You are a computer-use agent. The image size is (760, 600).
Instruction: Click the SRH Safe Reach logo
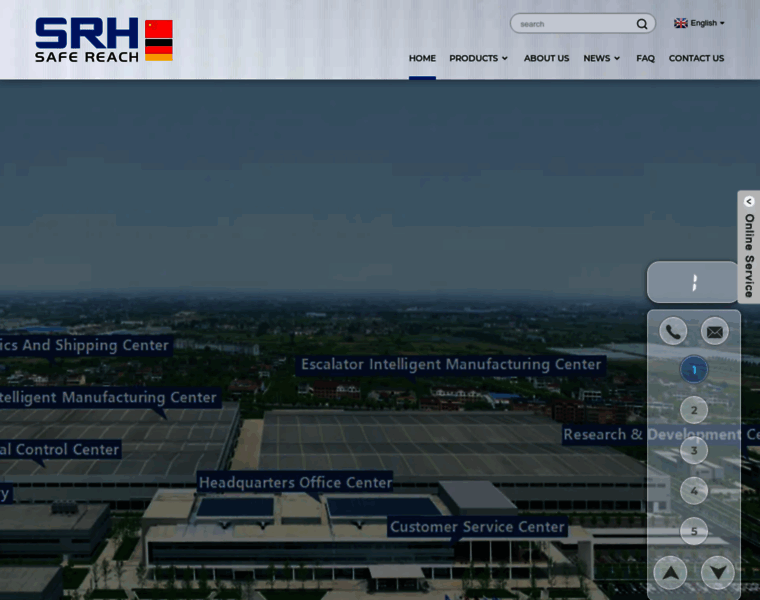(x=103, y=40)
